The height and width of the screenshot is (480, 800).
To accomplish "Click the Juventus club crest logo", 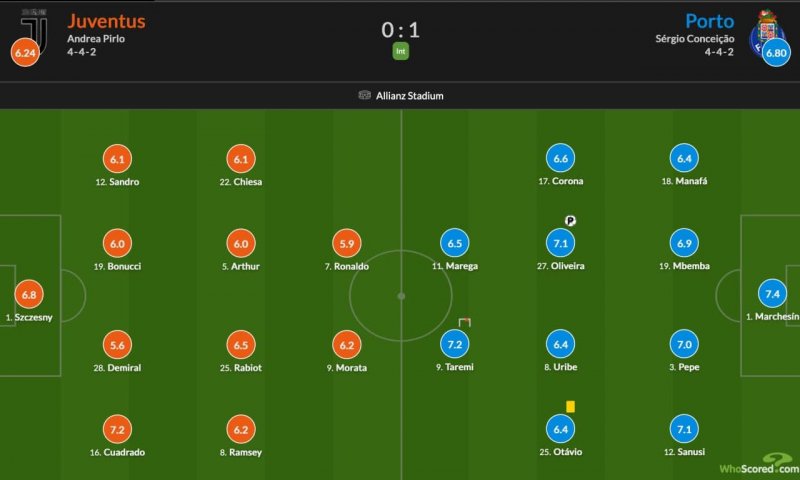I will click(35, 28).
